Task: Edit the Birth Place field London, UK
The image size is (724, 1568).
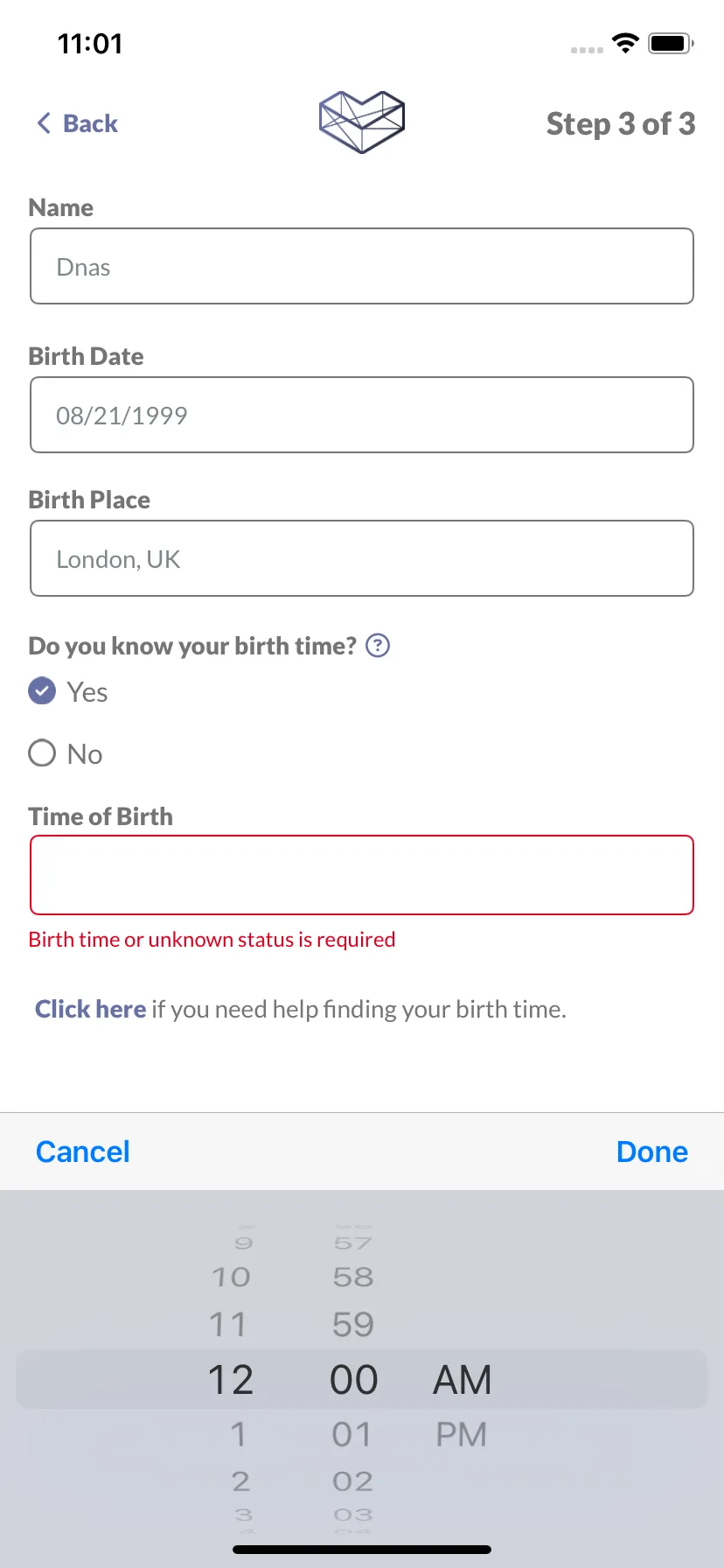Action: (x=362, y=558)
